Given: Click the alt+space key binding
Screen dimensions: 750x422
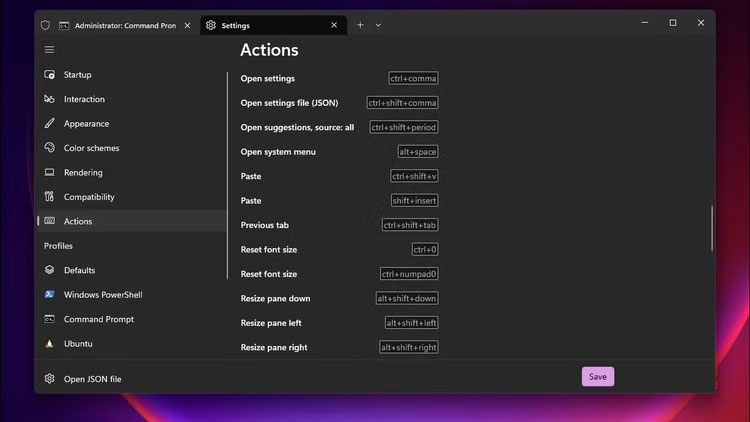Looking at the screenshot, I should pos(418,152).
